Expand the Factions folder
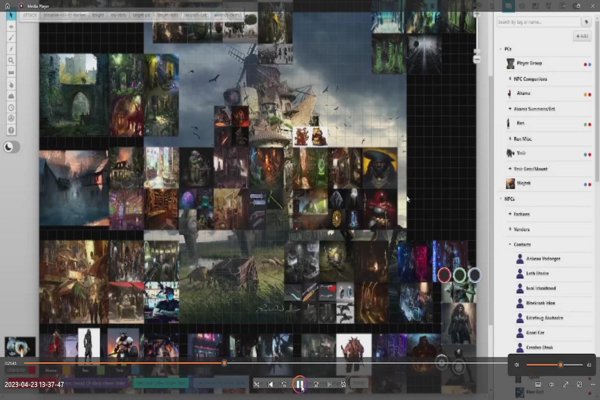Image resolution: width=600 pixels, height=400 pixels. click(x=510, y=214)
